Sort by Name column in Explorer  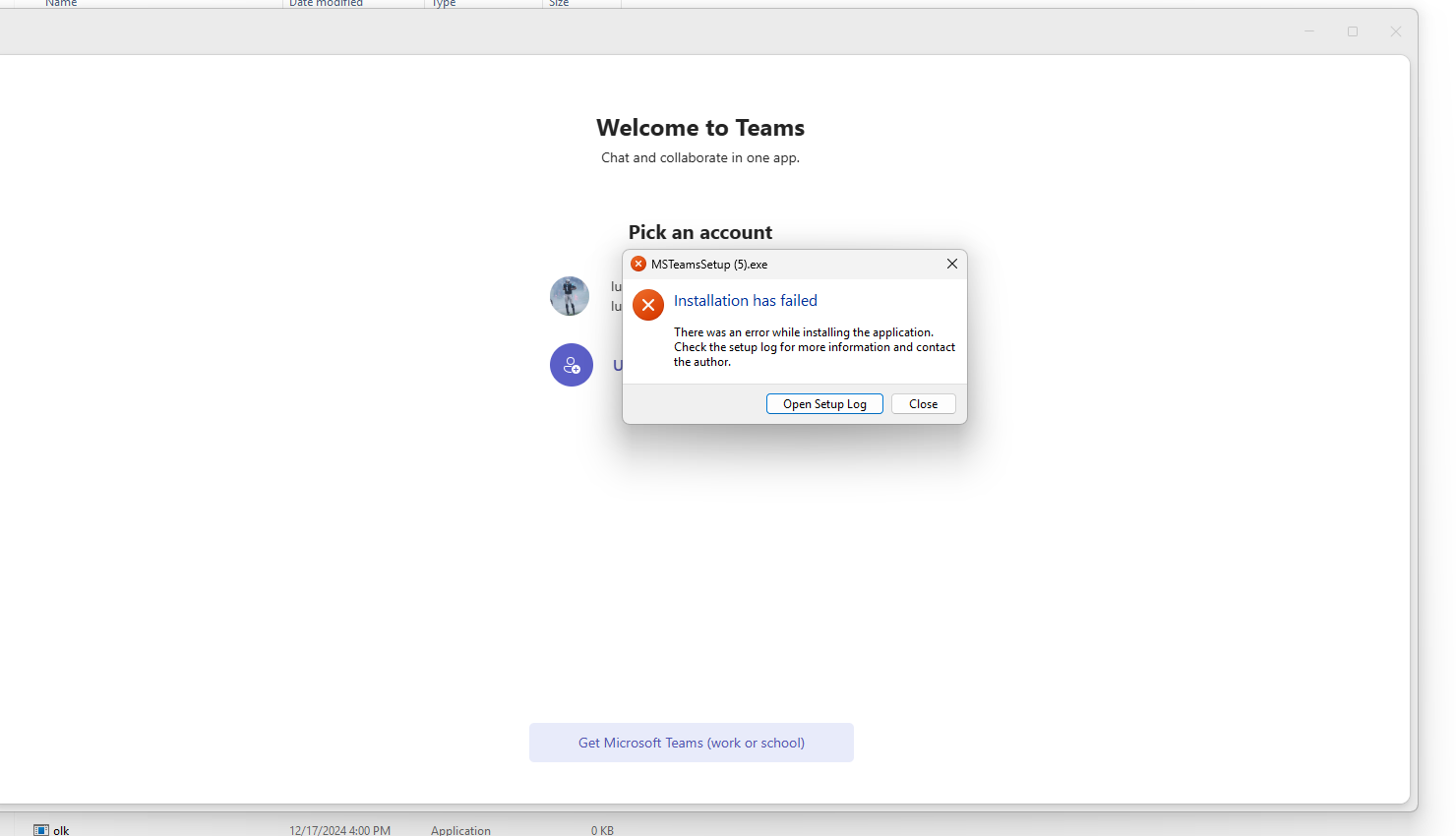[61, 4]
